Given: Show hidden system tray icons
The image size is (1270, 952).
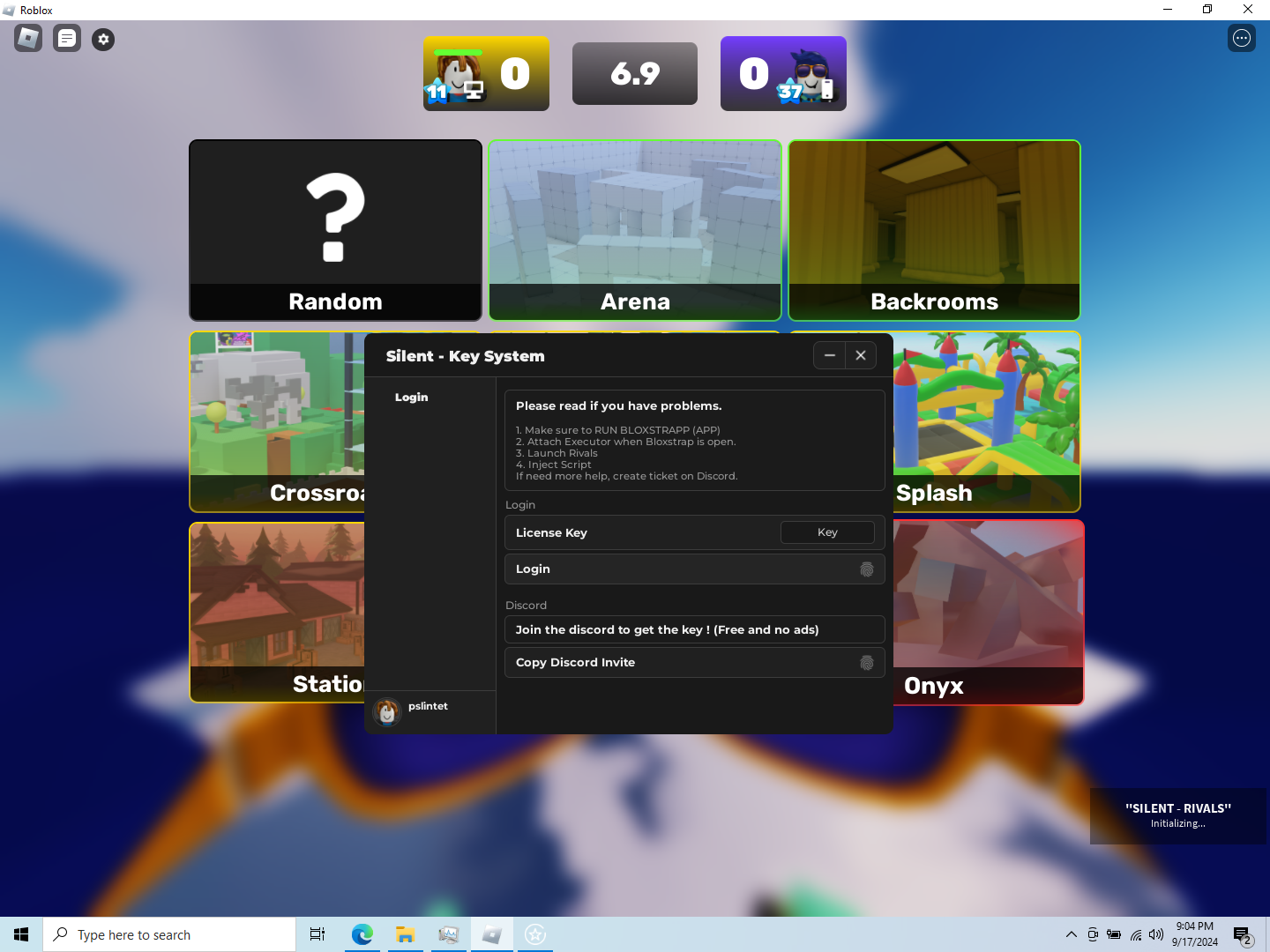Looking at the screenshot, I should (x=1072, y=934).
